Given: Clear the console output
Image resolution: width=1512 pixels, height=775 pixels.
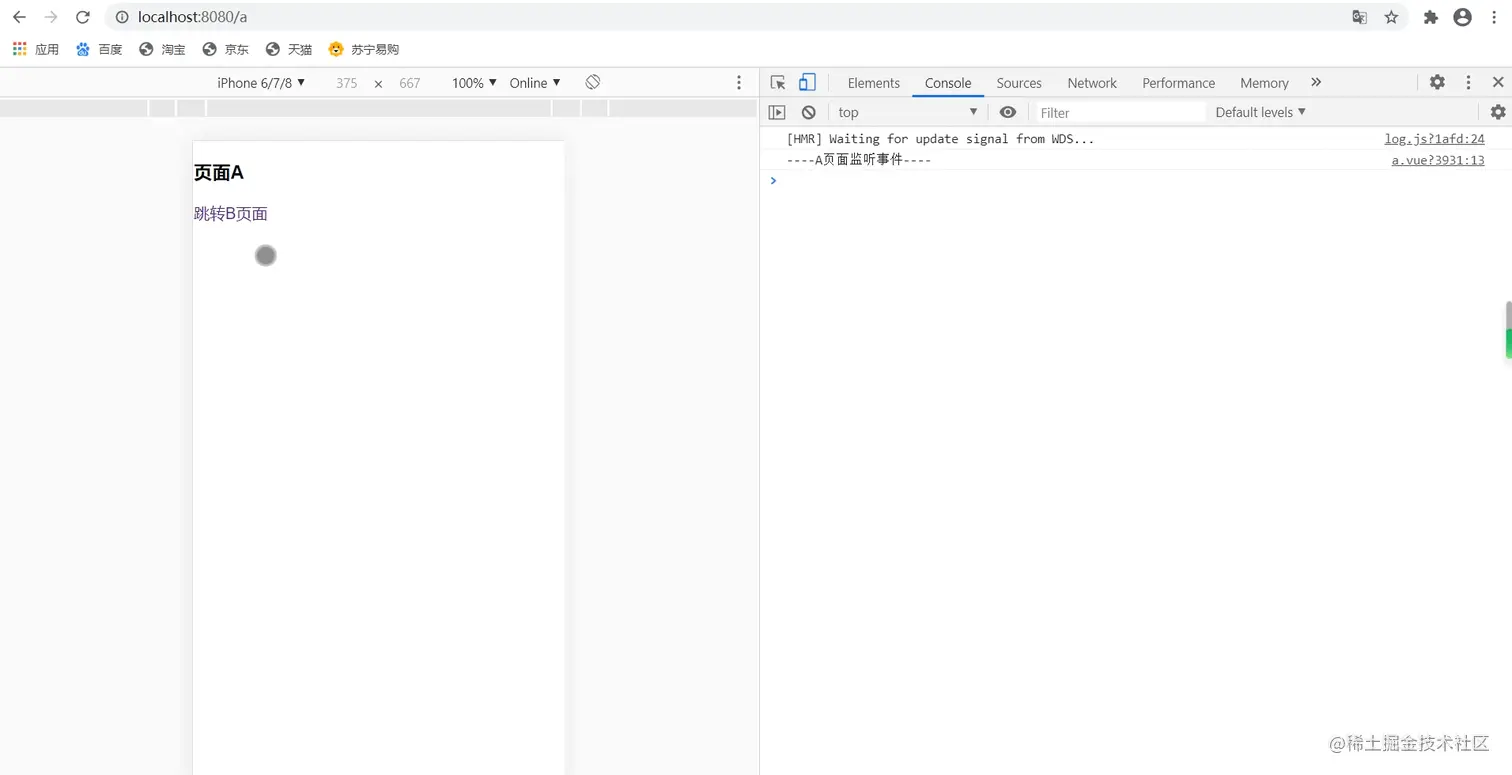Looking at the screenshot, I should (808, 112).
